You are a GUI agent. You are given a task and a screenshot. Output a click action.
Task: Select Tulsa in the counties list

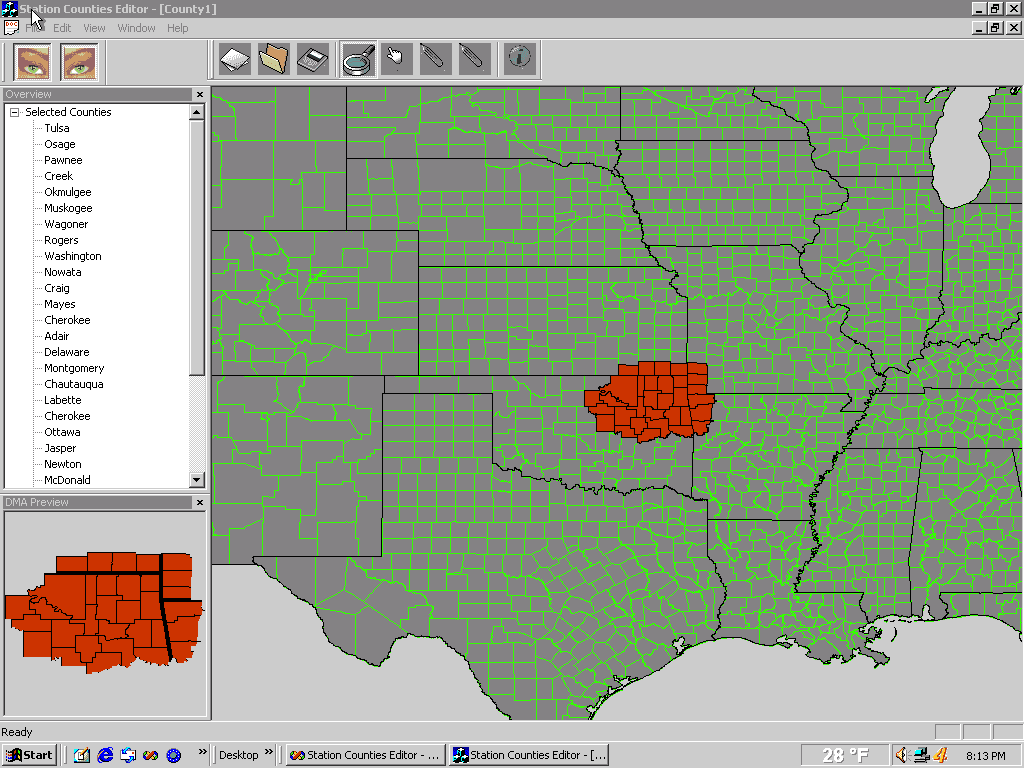(57, 127)
